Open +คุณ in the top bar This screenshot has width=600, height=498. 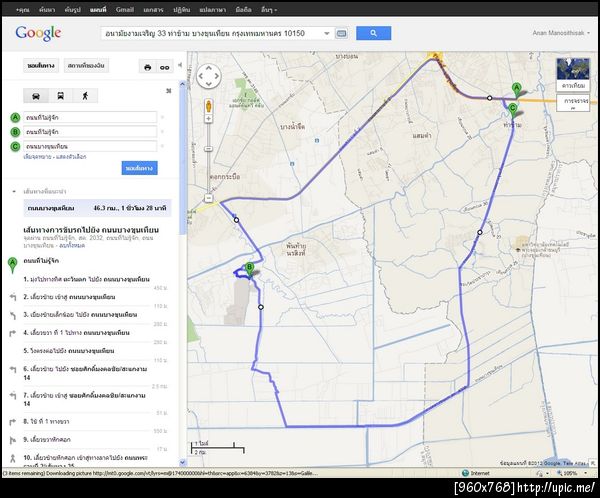click(x=23, y=10)
